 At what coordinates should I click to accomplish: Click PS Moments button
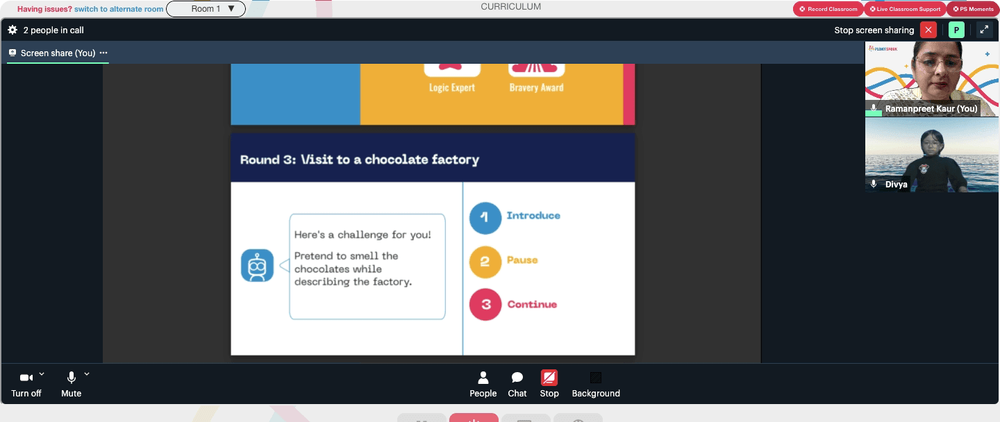pos(973,9)
